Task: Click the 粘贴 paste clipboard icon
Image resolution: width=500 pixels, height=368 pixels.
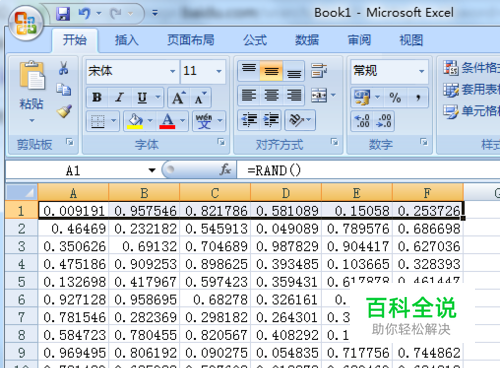Action: click(x=32, y=76)
